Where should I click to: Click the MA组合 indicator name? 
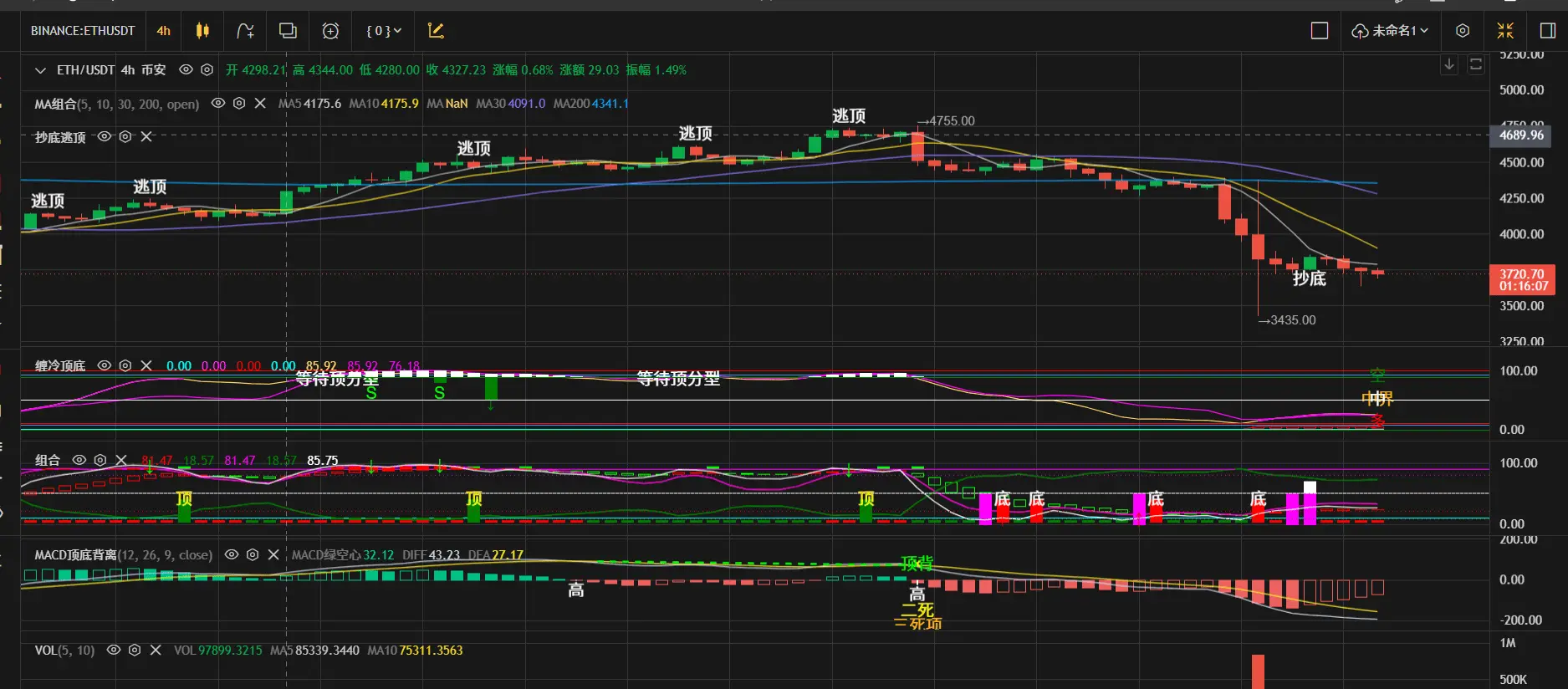pyautogui.click(x=117, y=104)
